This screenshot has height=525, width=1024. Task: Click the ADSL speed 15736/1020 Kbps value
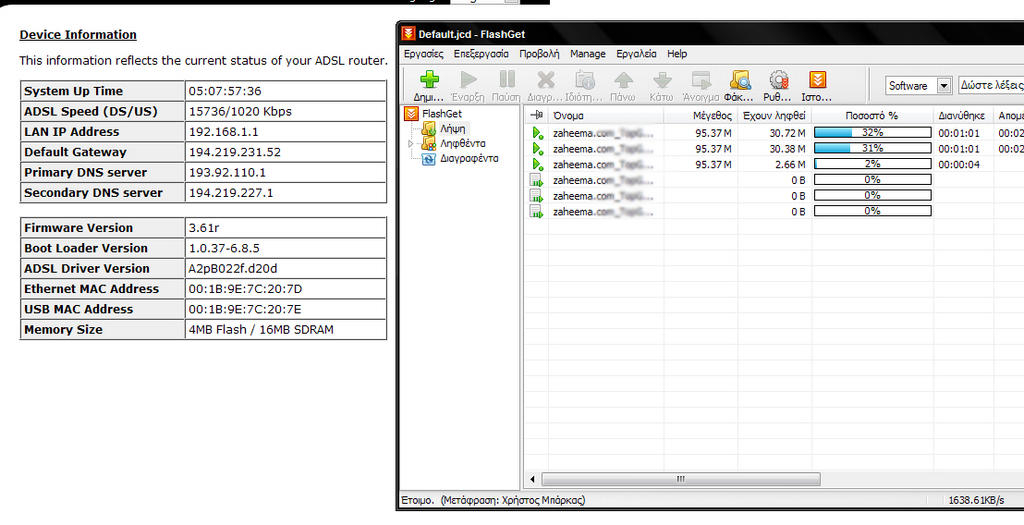[240, 112]
